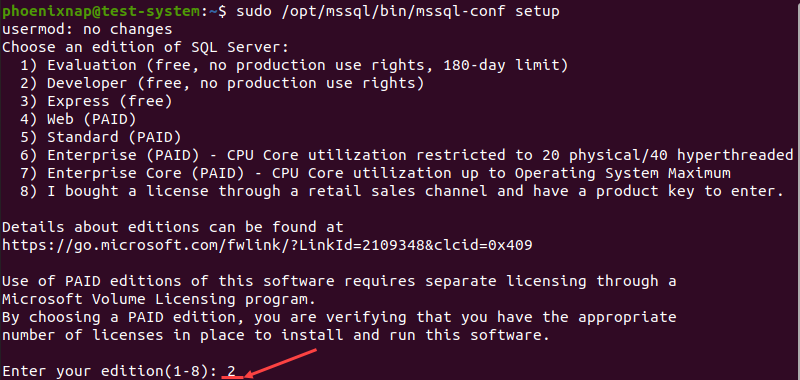800x380 pixels.
Task: Click the edition input after the prompt
Action: [x=232, y=371]
